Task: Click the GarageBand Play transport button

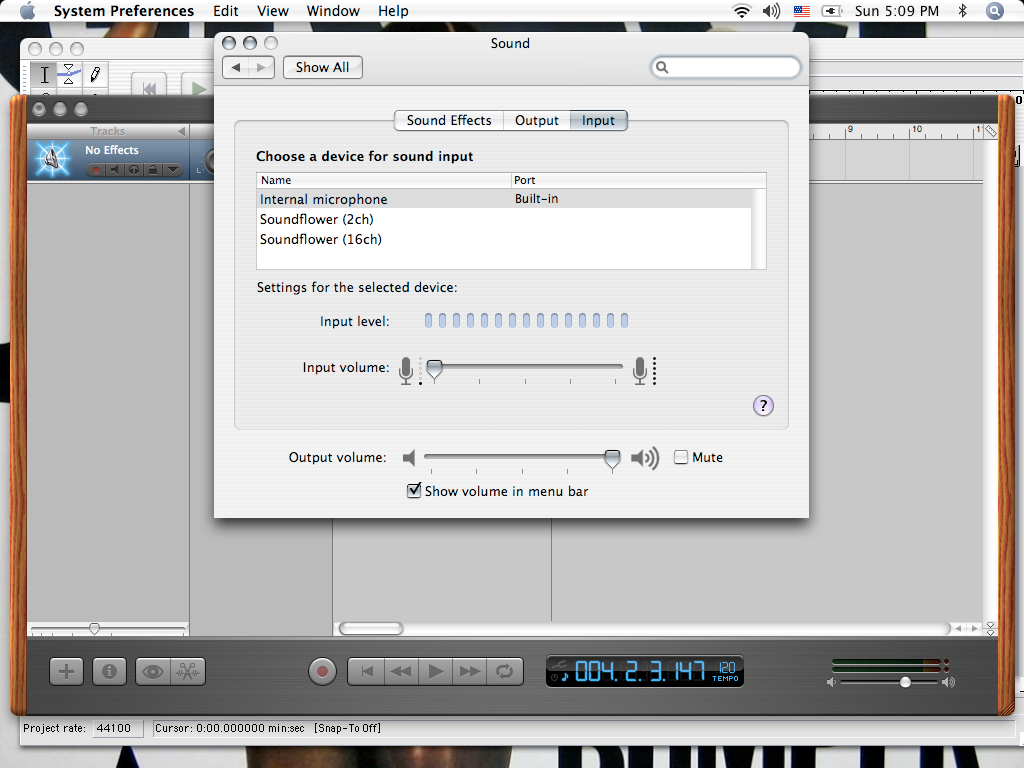Action: (x=436, y=671)
